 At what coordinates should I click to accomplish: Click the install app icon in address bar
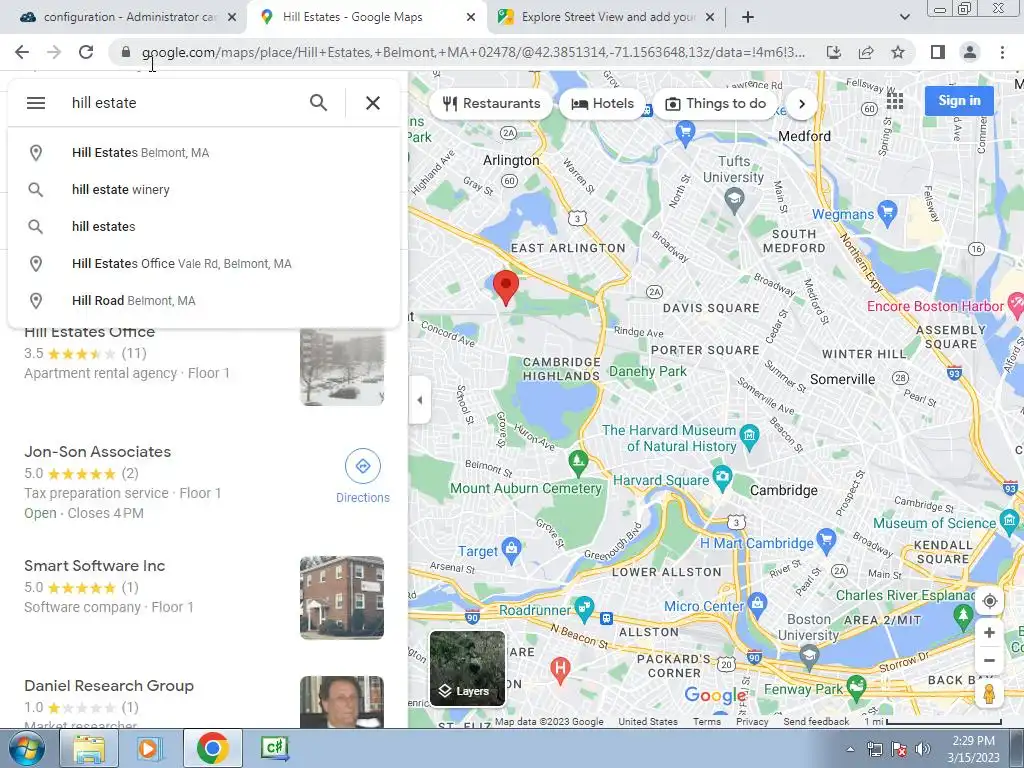click(x=834, y=52)
